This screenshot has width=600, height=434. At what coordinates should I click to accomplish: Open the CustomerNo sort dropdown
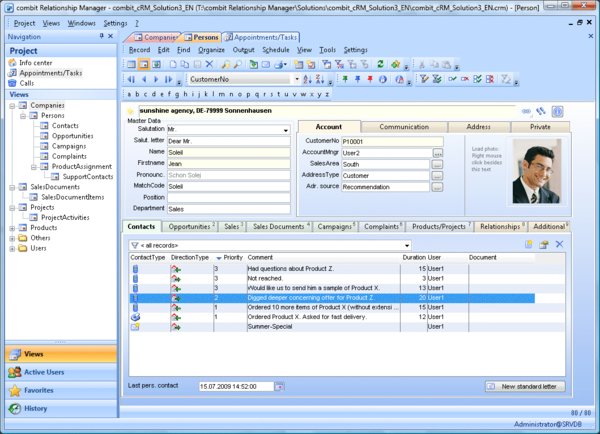[297, 79]
